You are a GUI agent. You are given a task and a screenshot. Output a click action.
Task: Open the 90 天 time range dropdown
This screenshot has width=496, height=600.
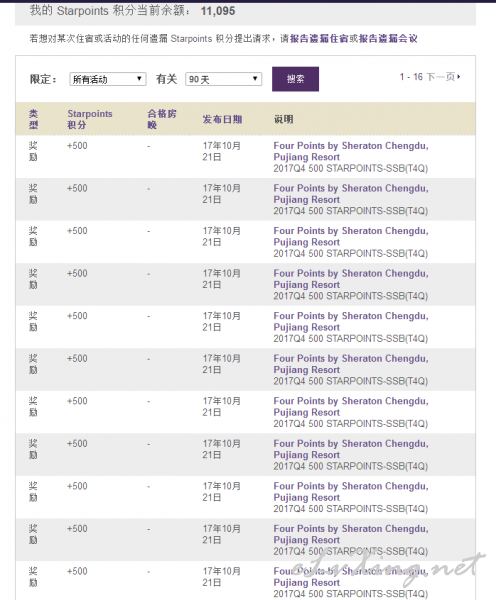[224, 79]
